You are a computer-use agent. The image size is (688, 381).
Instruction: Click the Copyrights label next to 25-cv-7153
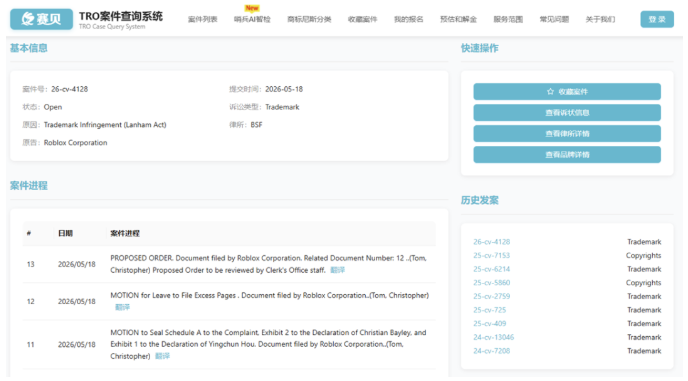(x=643, y=255)
